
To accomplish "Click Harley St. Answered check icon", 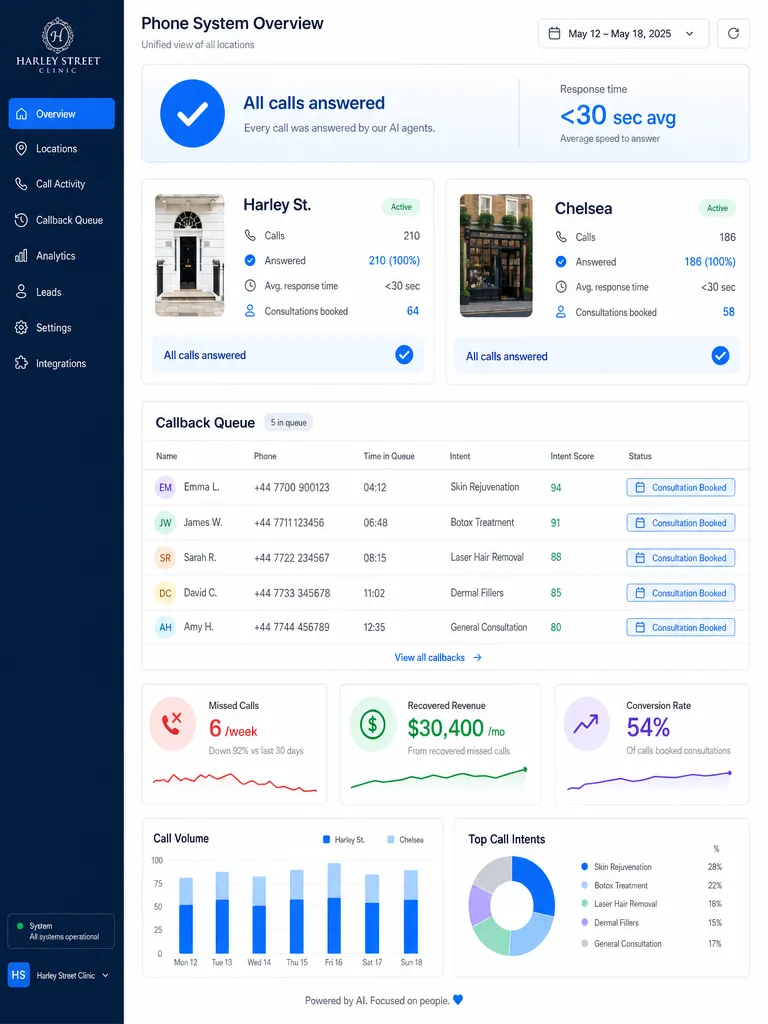I will [250, 261].
